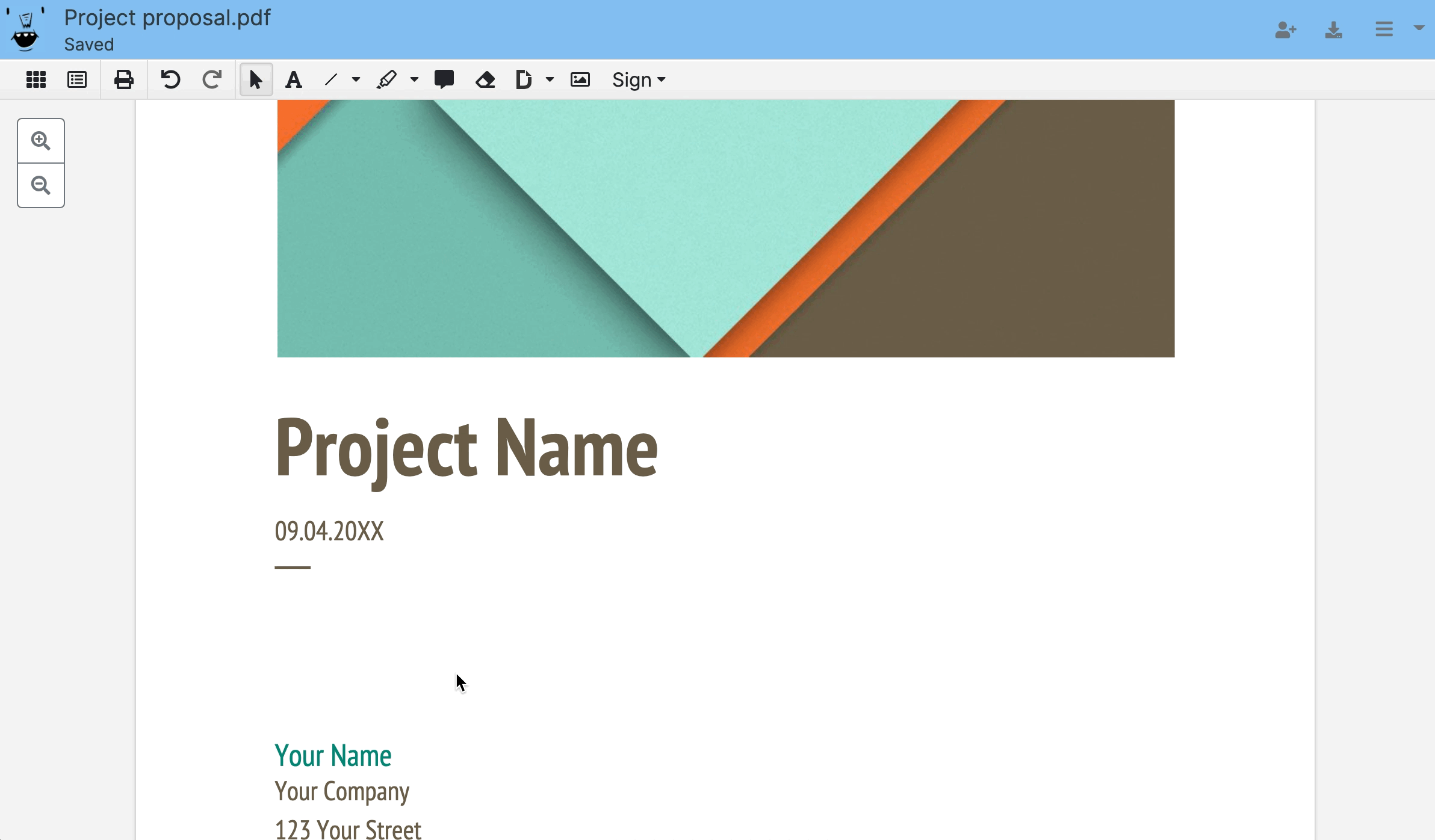This screenshot has width=1435, height=840.
Task: Print the document
Action: point(124,79)
